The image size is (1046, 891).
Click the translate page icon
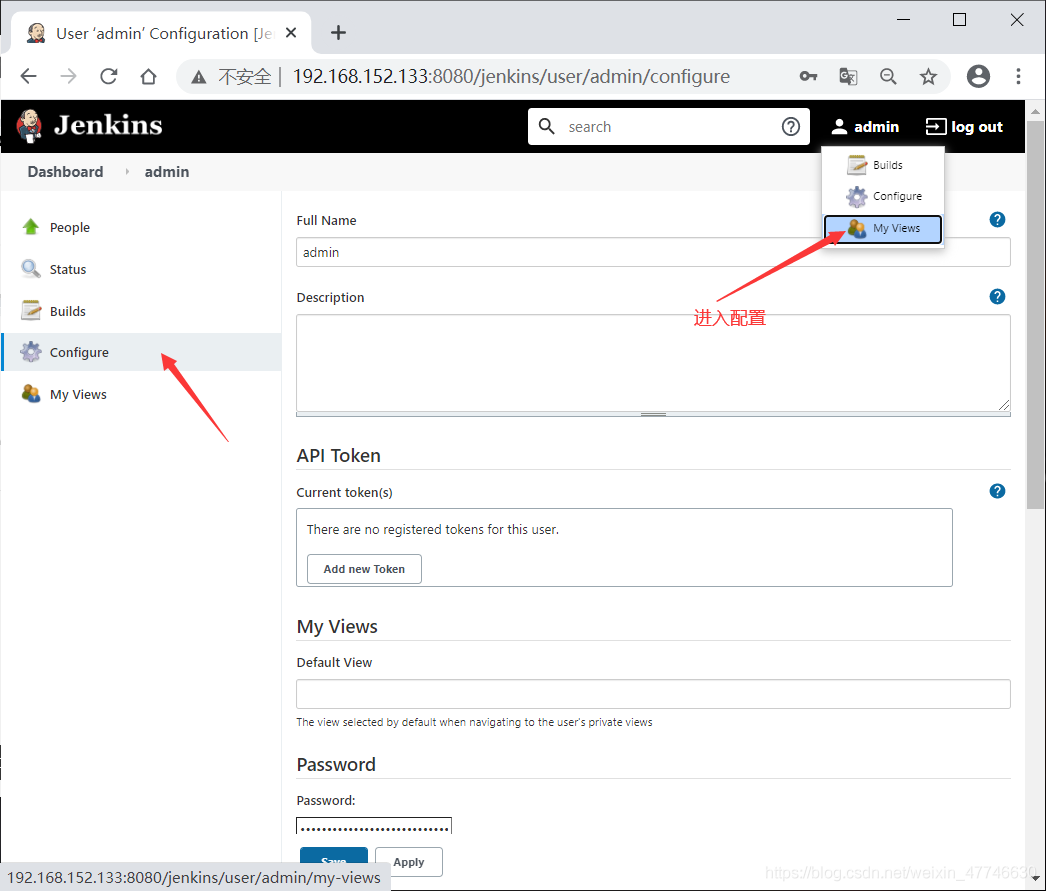[x=848, y=76]
